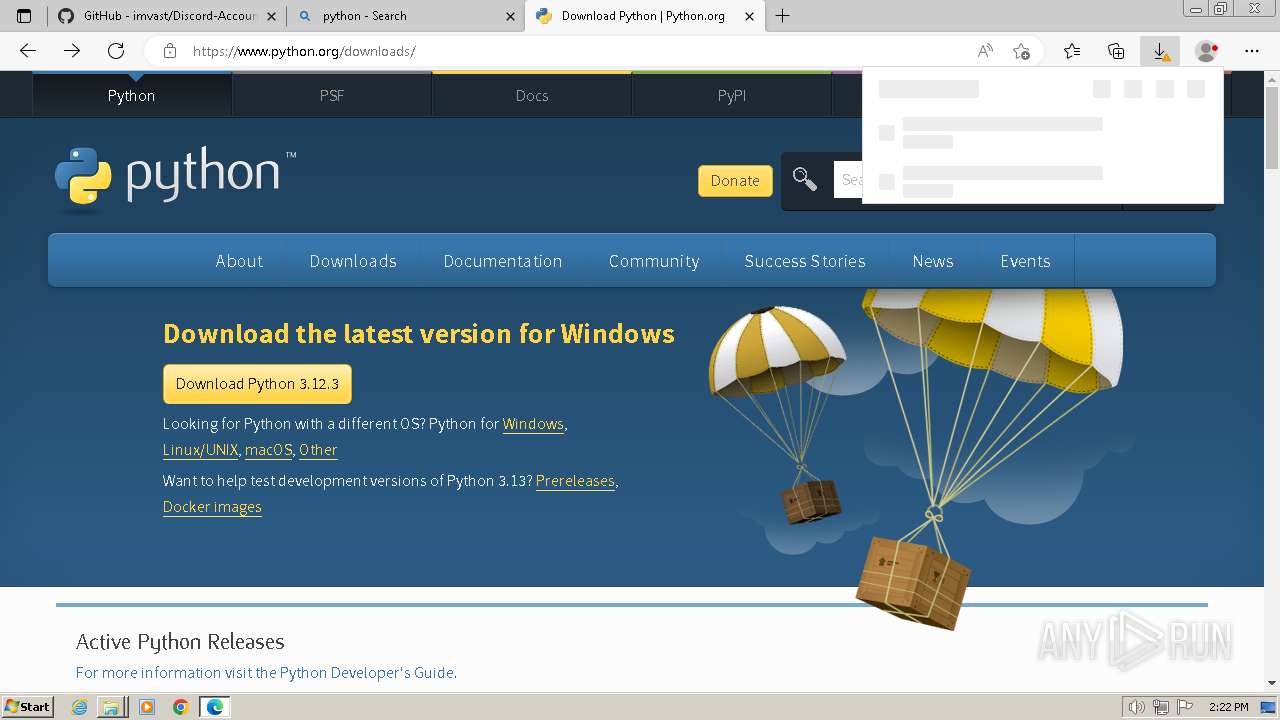Open a new browser tab

point(782,16)
